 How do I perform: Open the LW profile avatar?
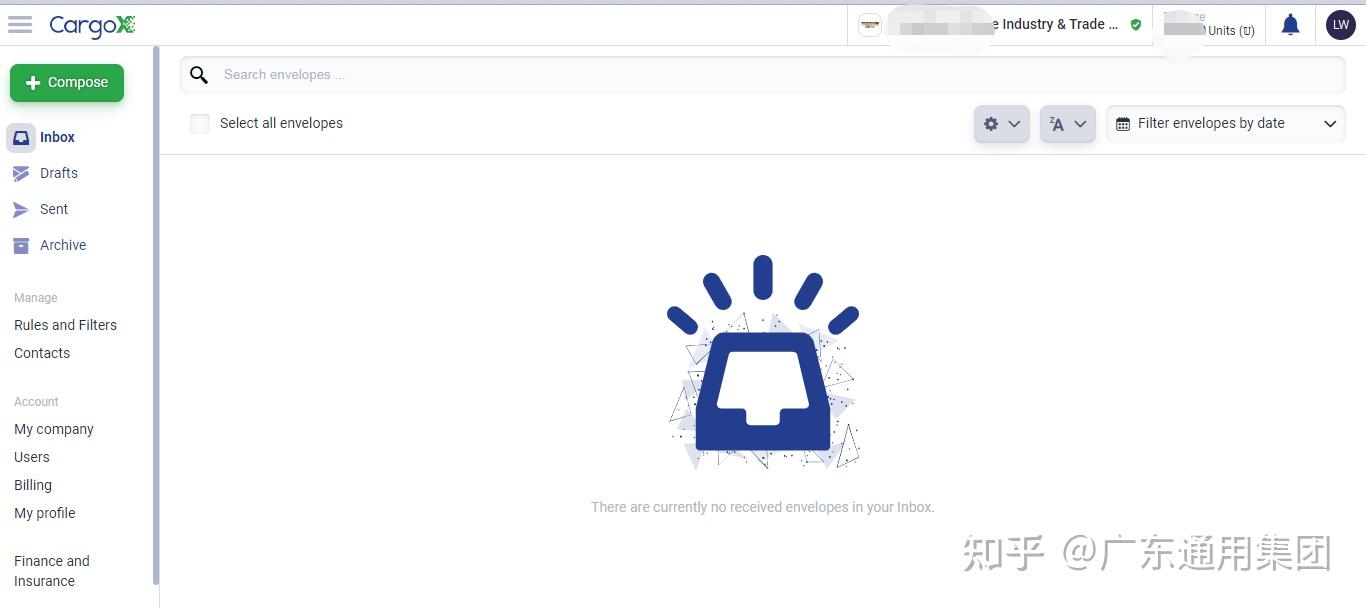[1340, 24]
